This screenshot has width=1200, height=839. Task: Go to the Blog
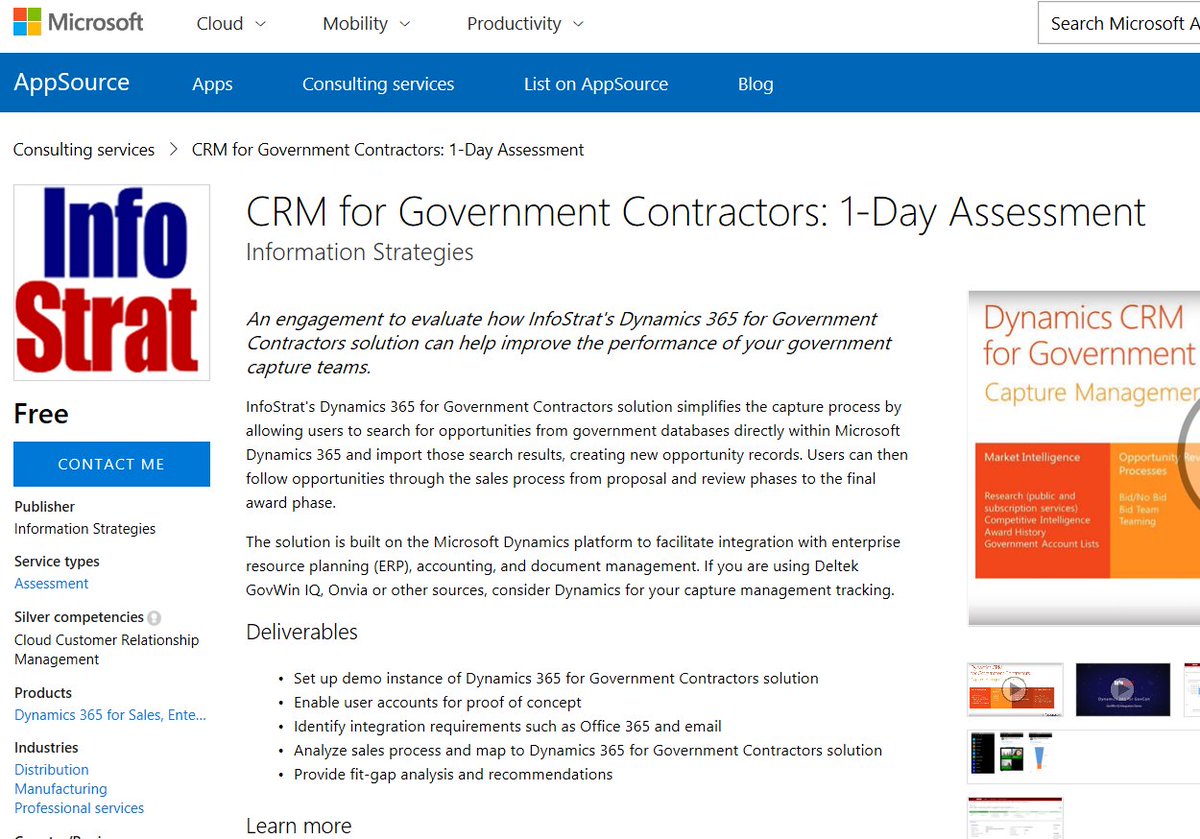[x=755, y=84]
